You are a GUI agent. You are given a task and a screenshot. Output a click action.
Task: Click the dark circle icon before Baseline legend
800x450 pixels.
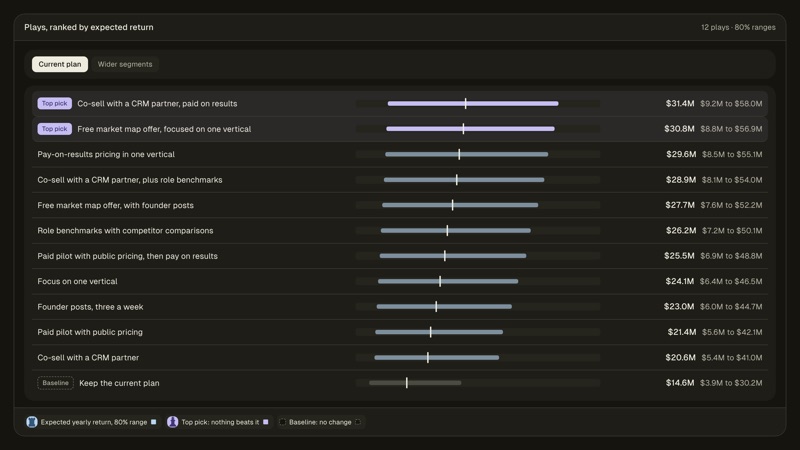point(282,422)
